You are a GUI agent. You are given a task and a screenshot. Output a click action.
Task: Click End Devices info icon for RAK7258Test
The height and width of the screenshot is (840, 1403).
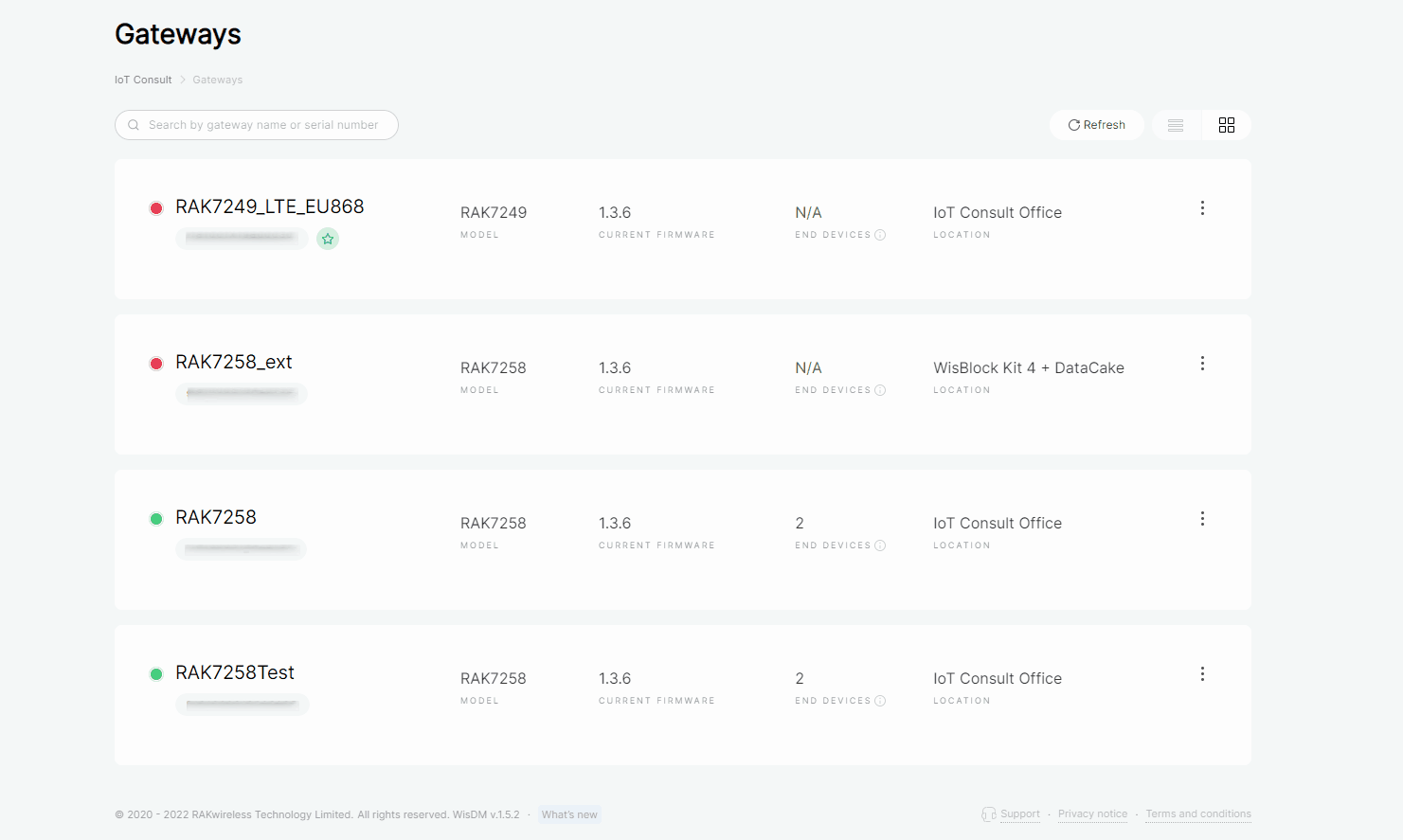(880, 701)
